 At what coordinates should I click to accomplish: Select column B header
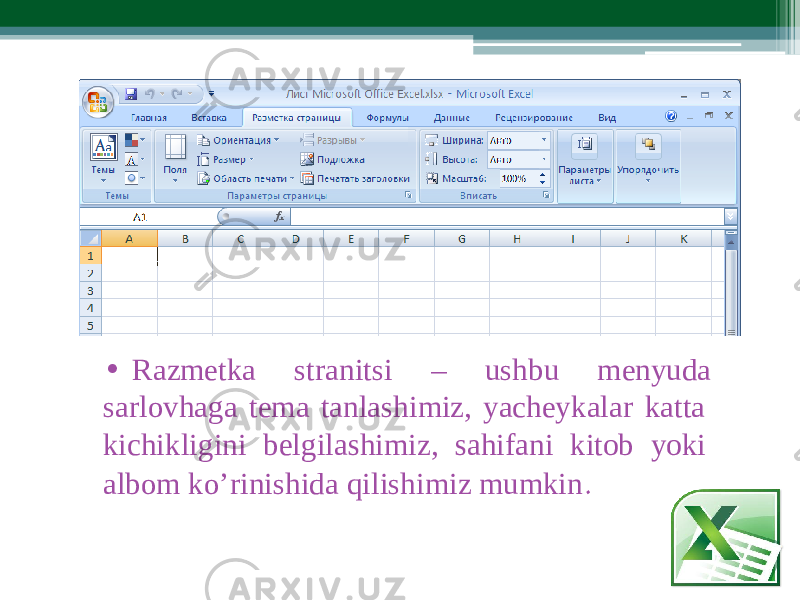point(185,238)
